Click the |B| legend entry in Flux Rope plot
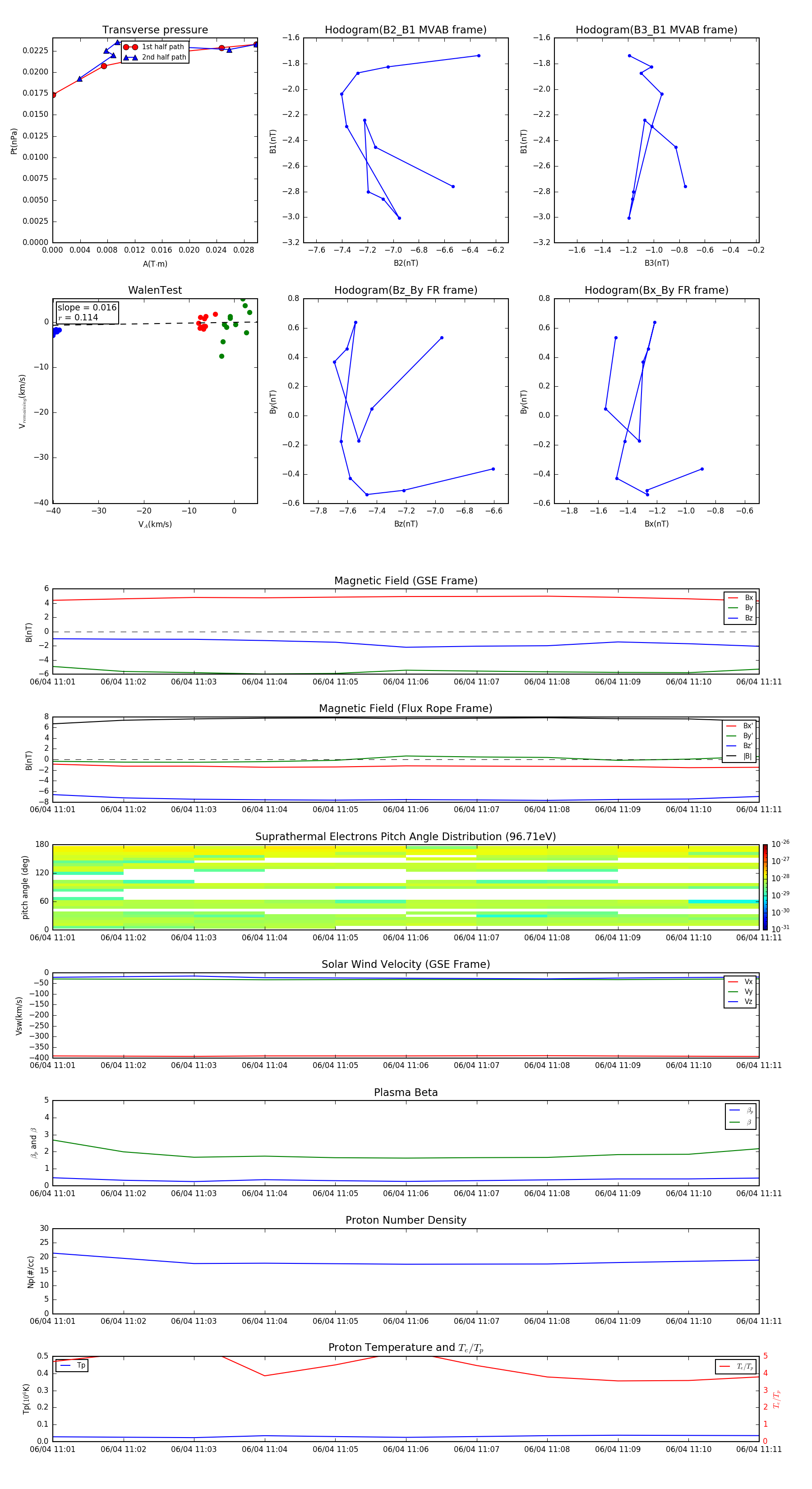Image resolution: width=812 pixels, height=1489 pixels. [x=739, y=756]
